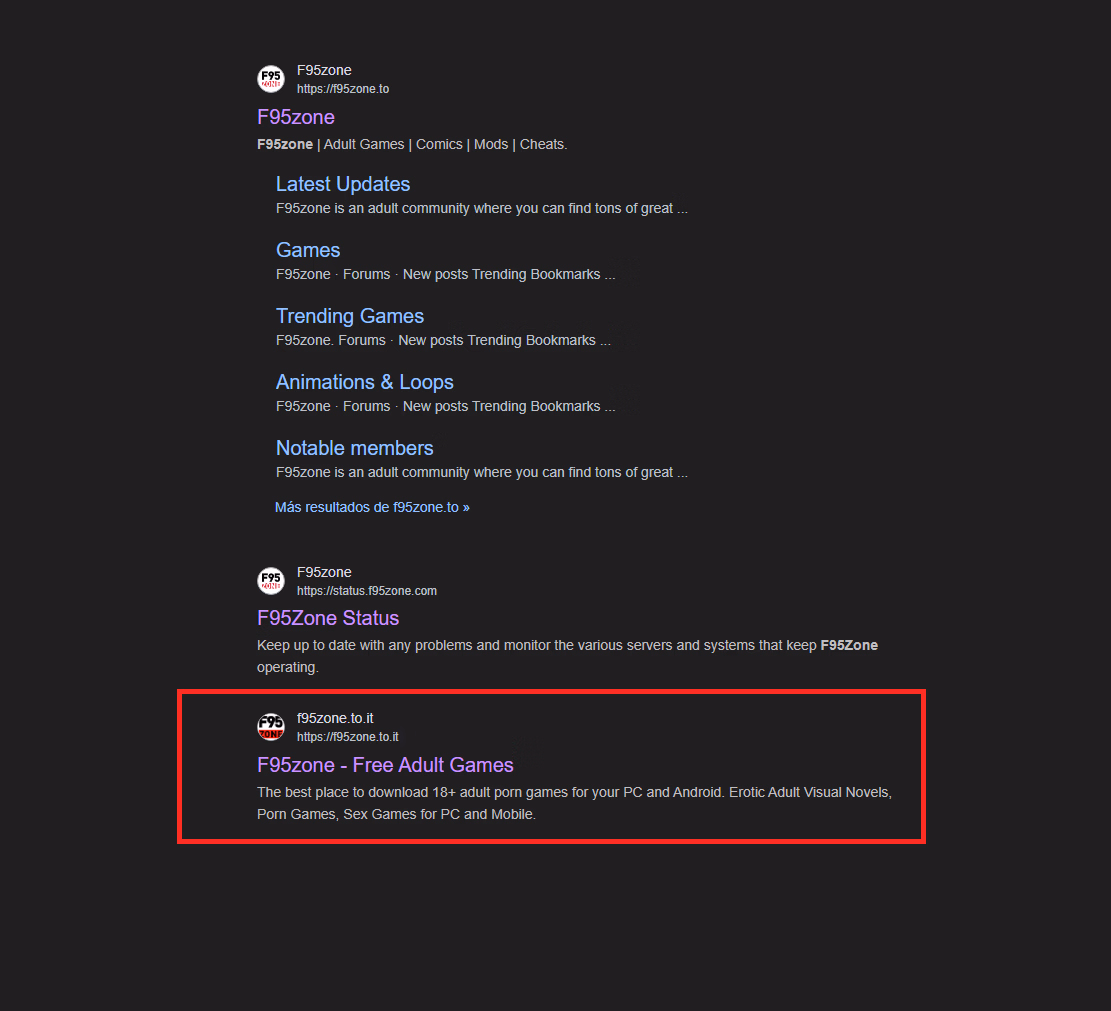The height and width of the screenshot is (1011, 1111).
Task: Open the Games sitelink
Action: 308,250
